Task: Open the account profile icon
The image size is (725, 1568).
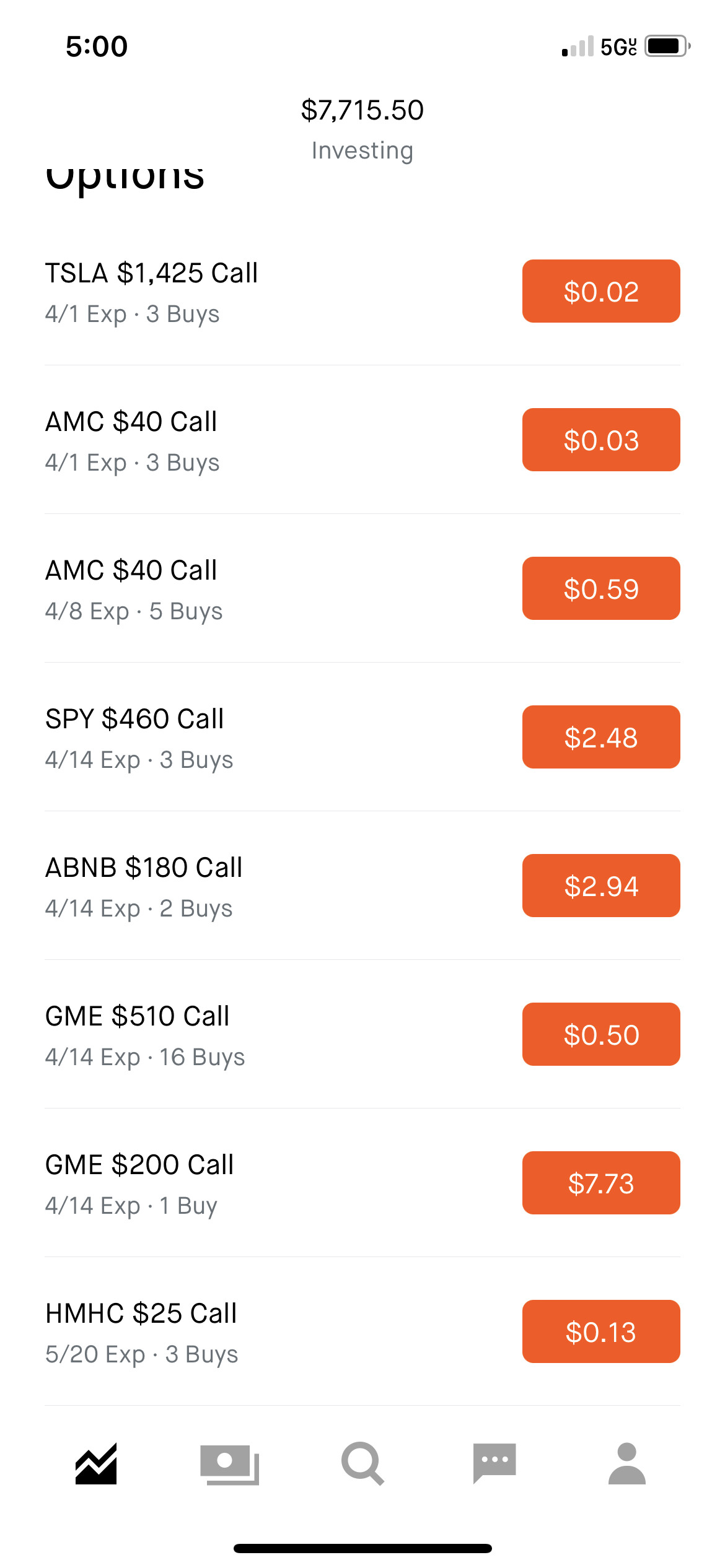Action: 627,1463
